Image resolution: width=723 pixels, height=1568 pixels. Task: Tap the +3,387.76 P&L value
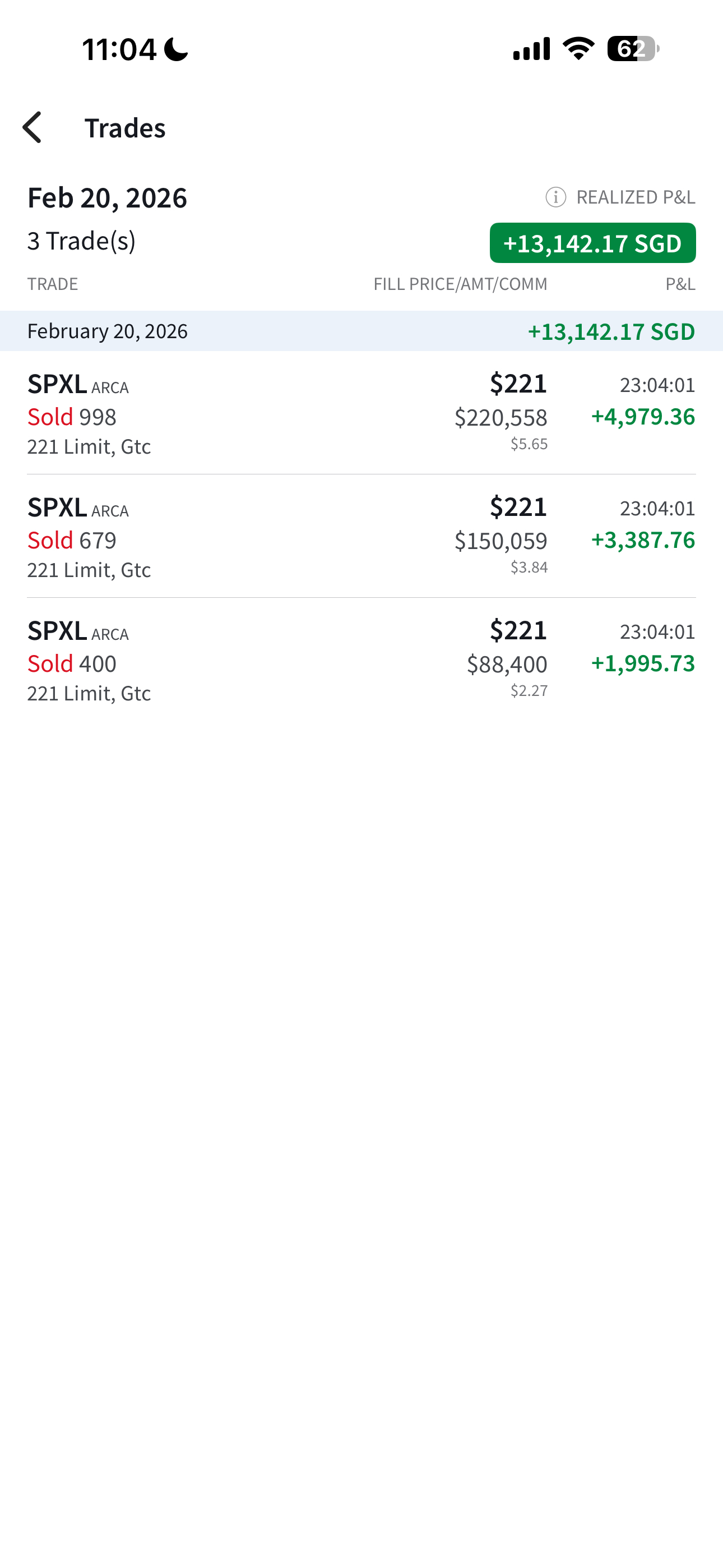643,540
